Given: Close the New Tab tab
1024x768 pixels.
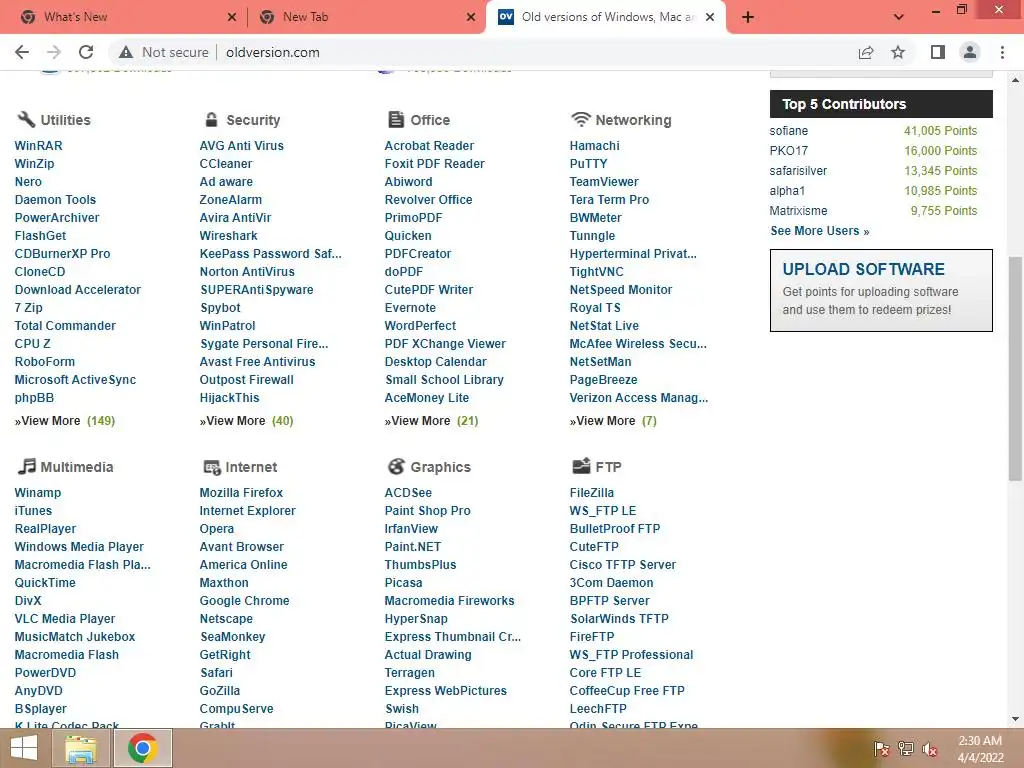Looking at the screenshot, I should point(471,17).
